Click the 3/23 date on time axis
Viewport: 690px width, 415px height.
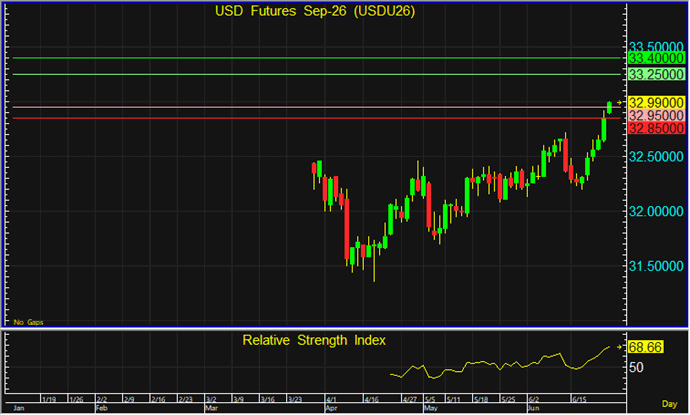pyautogui.click(x=295, y=400)
